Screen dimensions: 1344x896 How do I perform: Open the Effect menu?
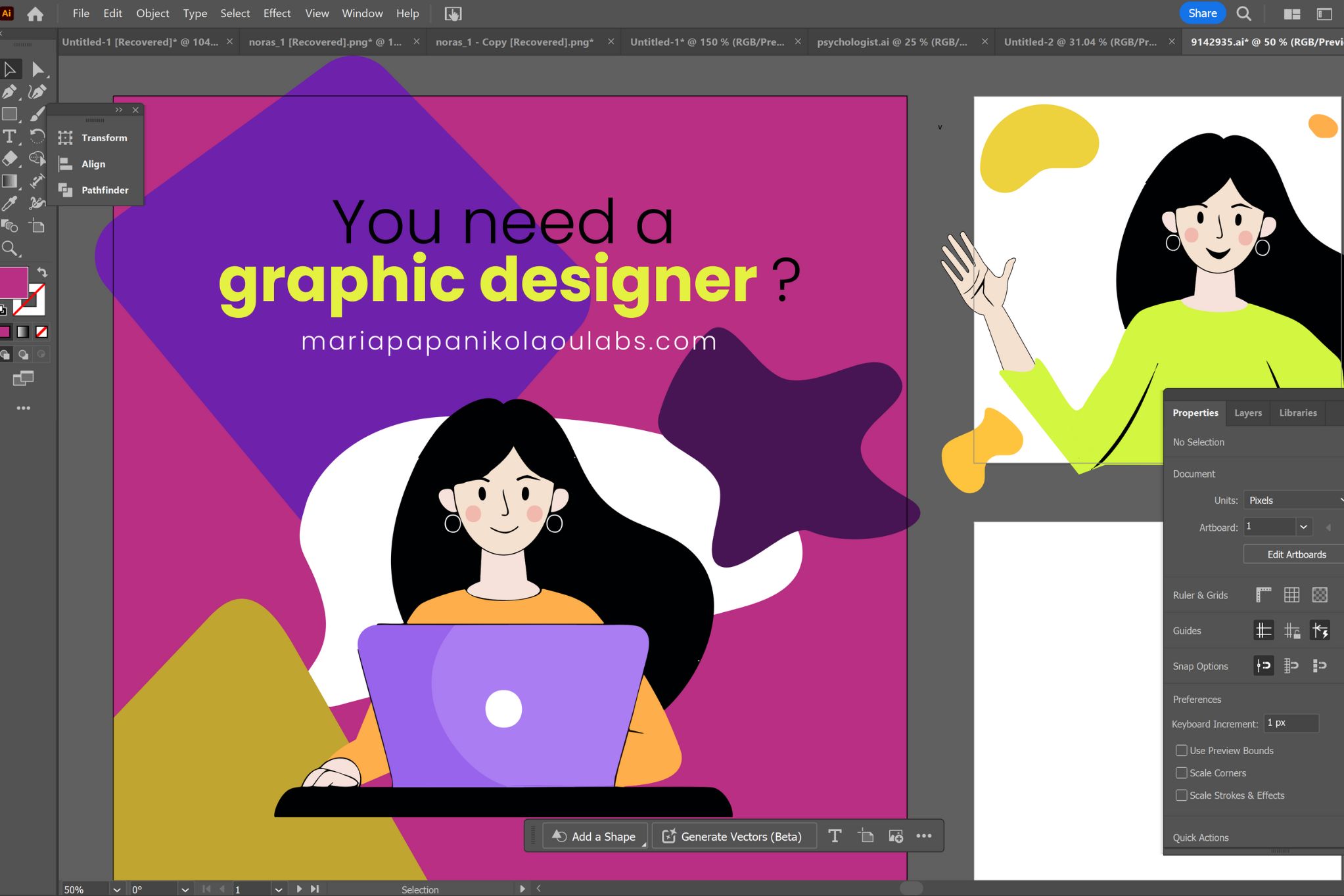pyautogui.click(x=277, y=13)
